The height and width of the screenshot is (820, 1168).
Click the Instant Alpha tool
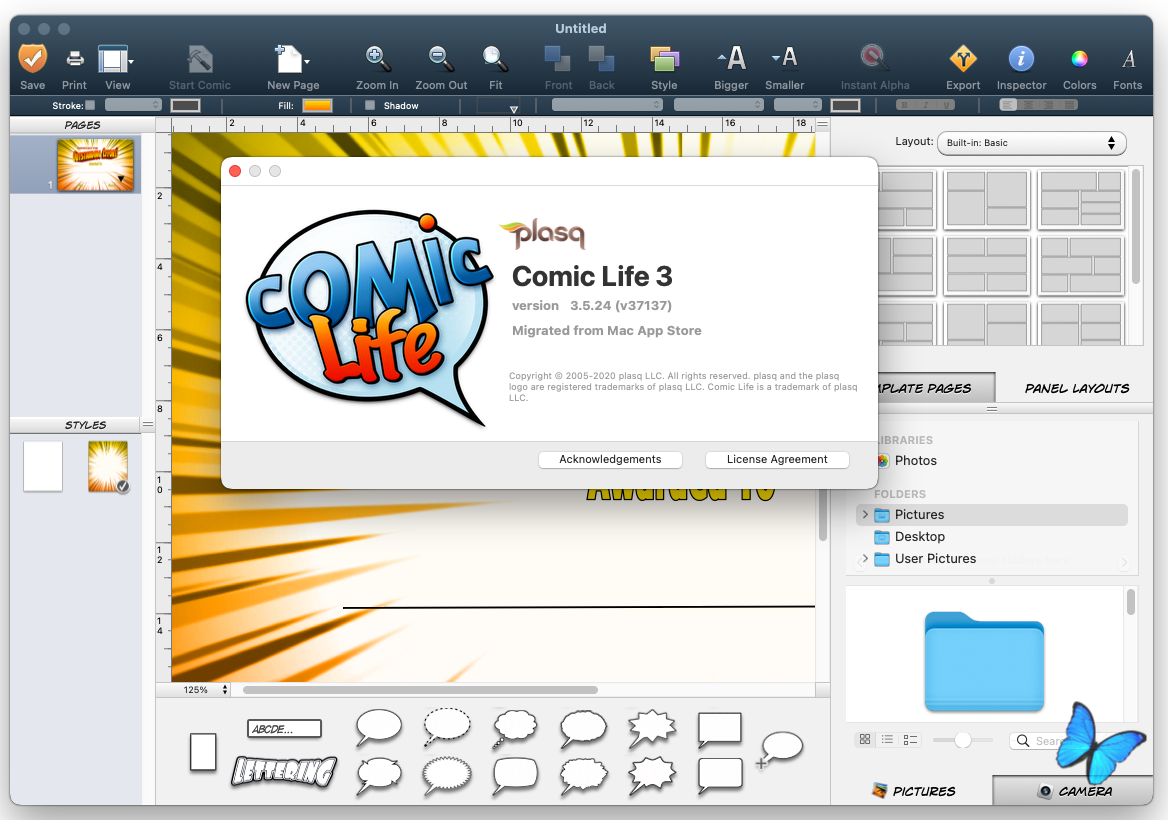(874, 59)
